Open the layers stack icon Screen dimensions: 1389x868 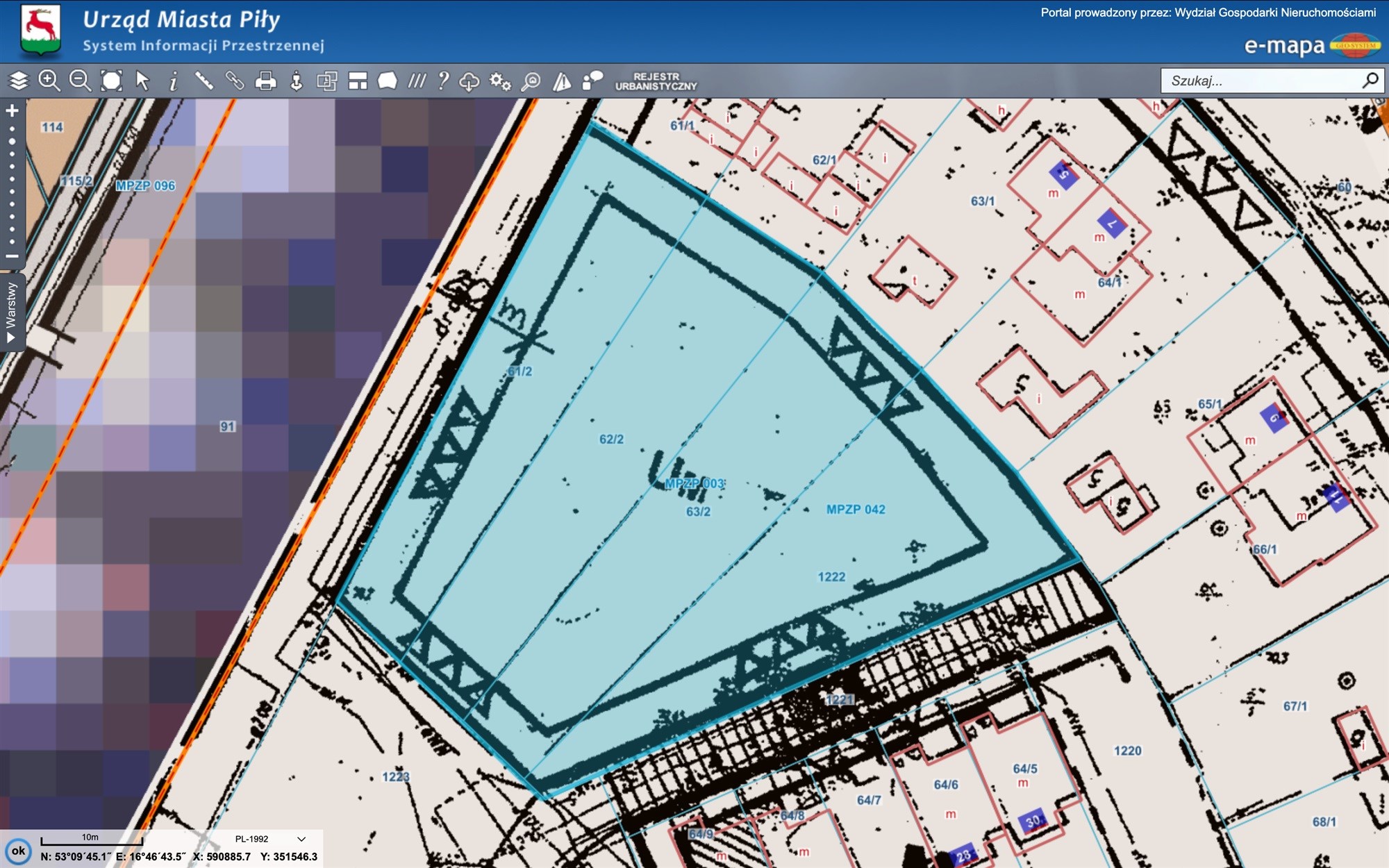pyautogui.click(x=19, y=81)
